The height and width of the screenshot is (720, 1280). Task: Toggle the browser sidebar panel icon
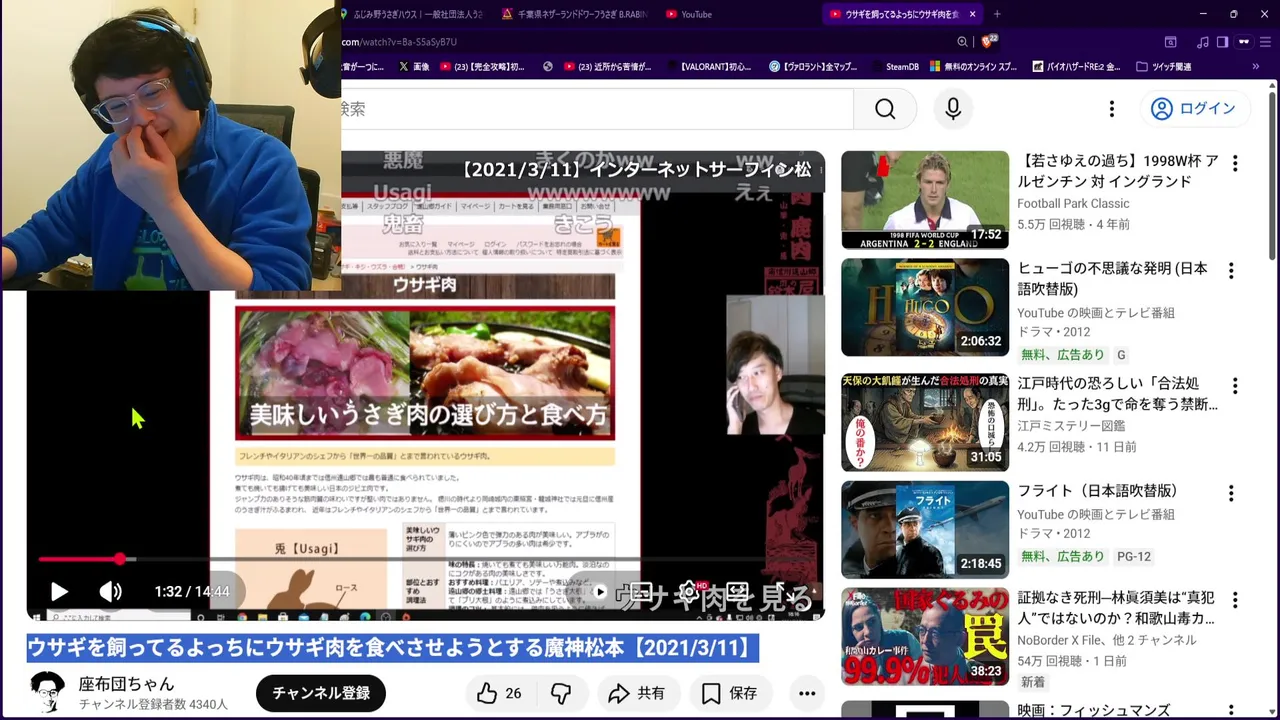click(1222, 42)
